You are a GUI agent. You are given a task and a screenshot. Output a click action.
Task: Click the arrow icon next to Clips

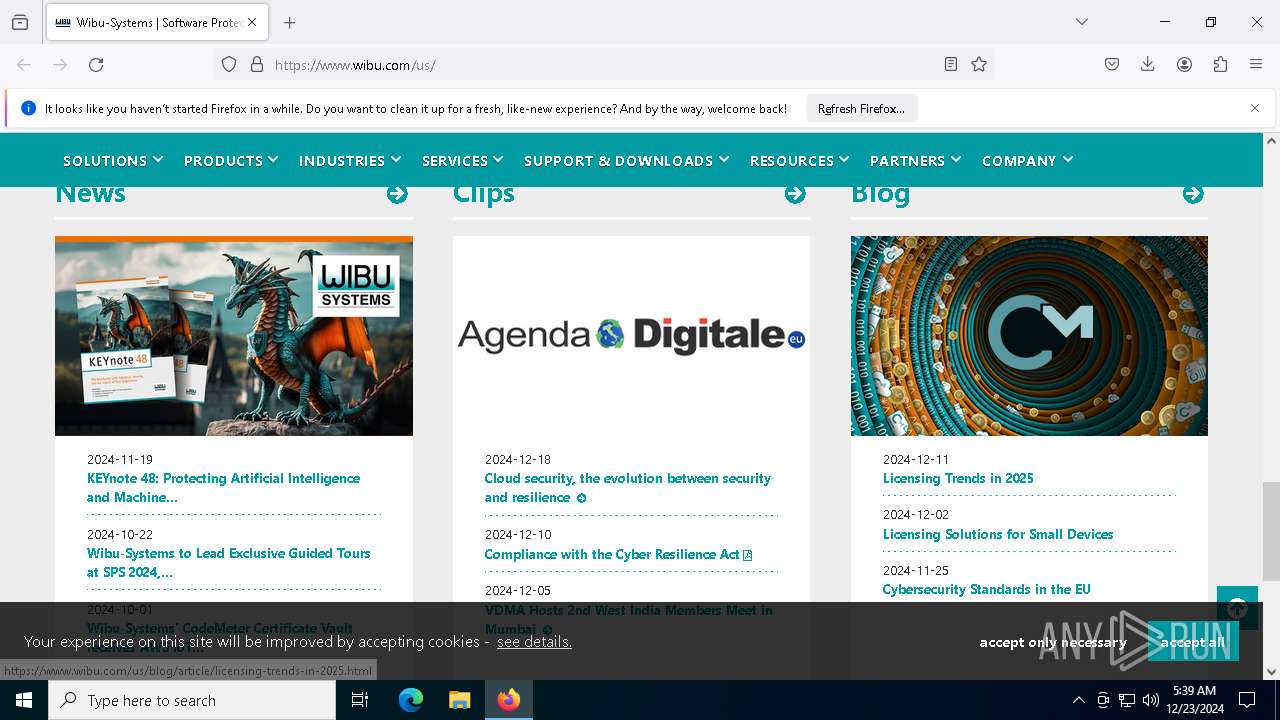[x=795, y=194]
